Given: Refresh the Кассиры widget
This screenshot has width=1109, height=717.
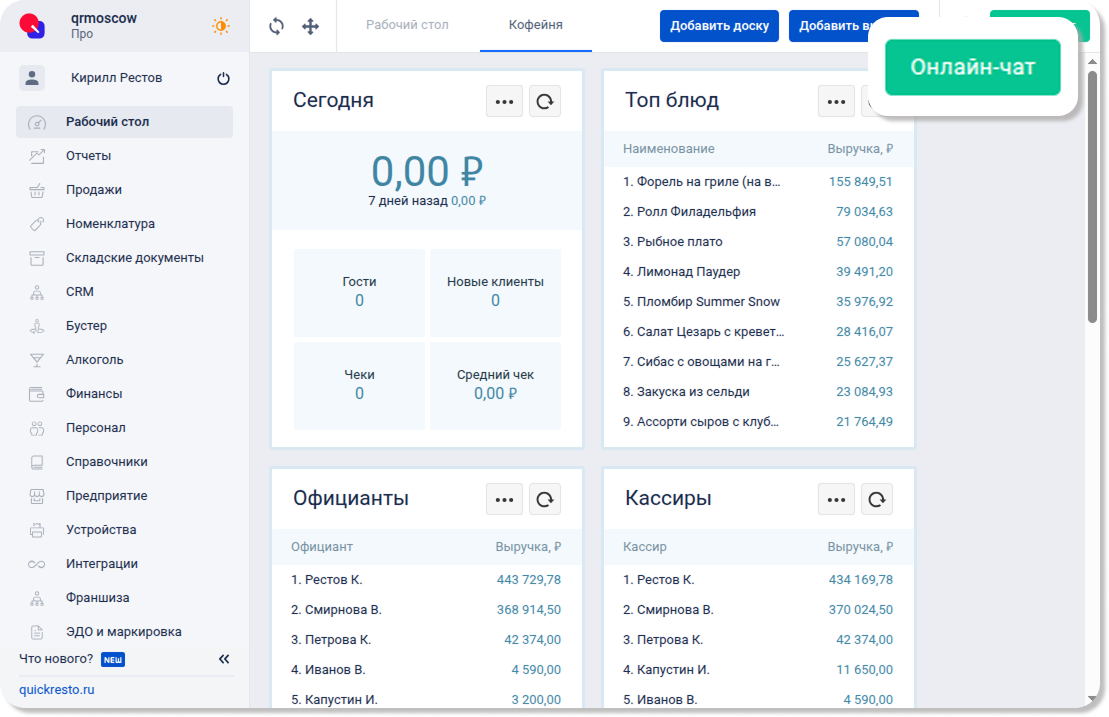Looking at the screenshot, I should pyautogui.click(x=877, y=499).
